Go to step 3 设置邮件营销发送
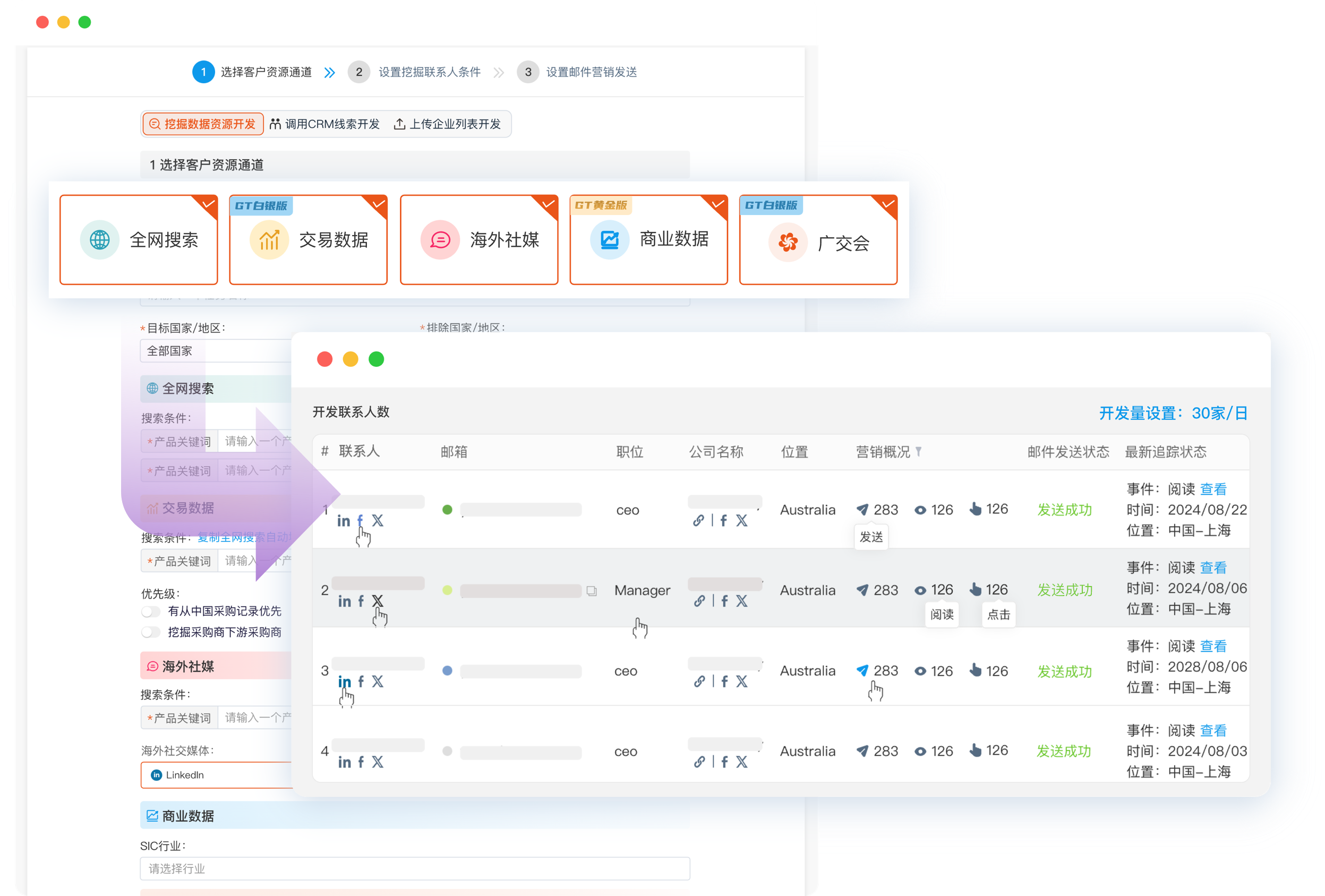 click(x=577, y=72)
